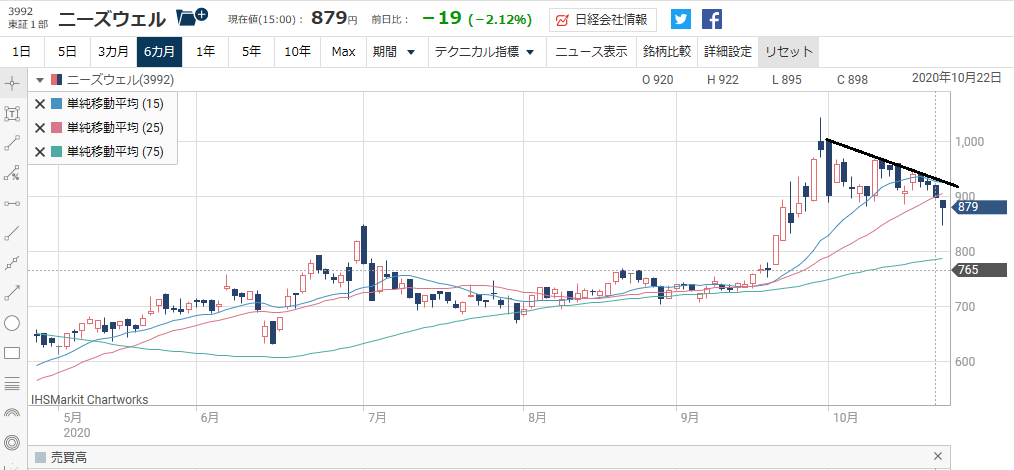Click the 1,000 price axis label

click(970, 142)
